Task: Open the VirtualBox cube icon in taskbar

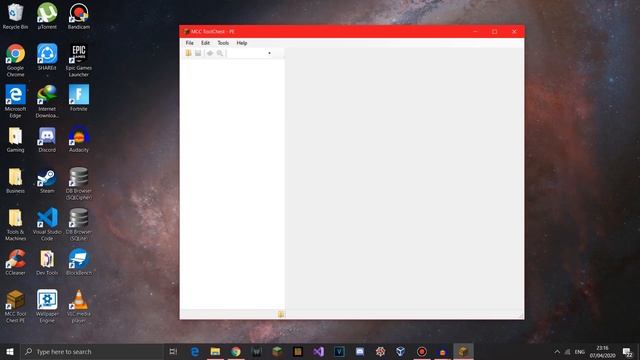Action: pyautogui.click(x=401, y=351)
